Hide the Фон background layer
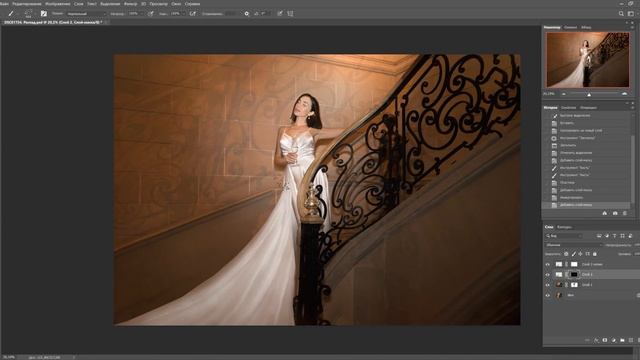Image resolution: width=640 pixels, height=360 pixels. pos(548,295)
